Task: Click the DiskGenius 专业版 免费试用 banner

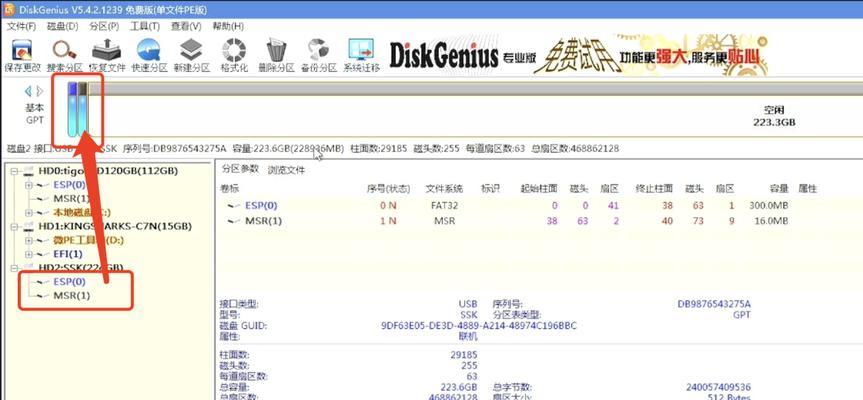Action: tap(578, 55)
